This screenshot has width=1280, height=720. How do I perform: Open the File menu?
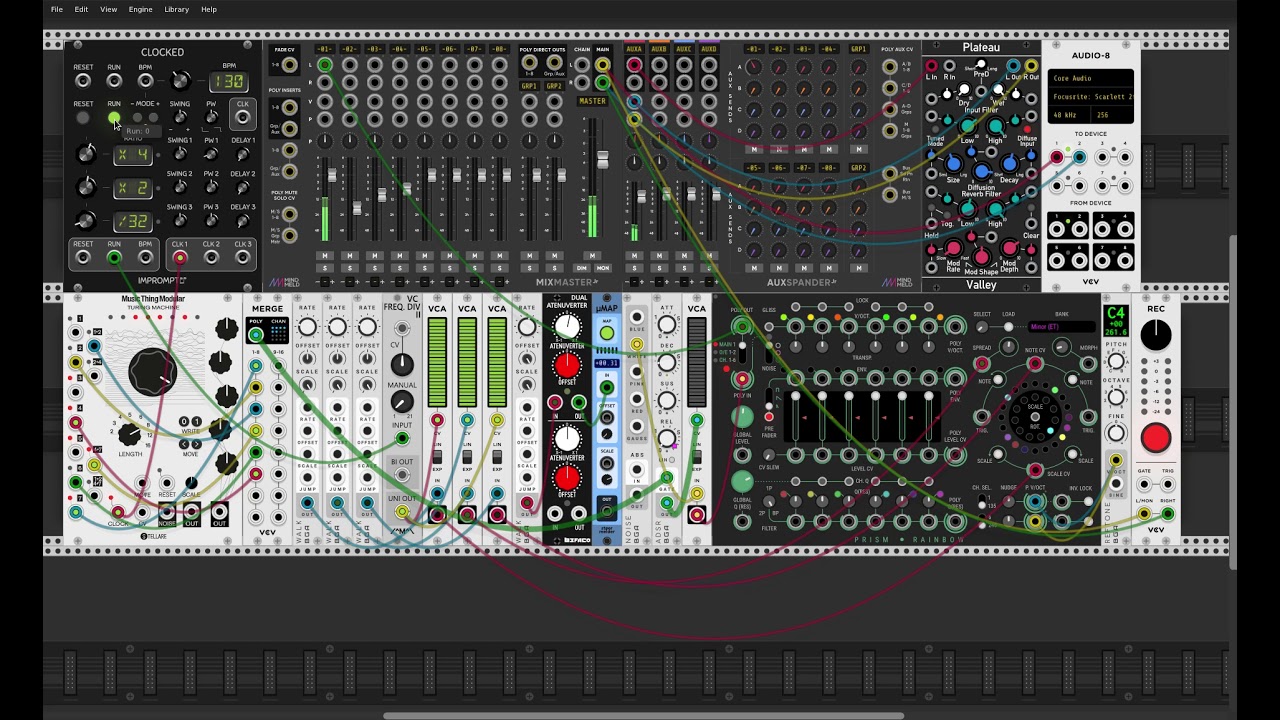tap(57, 9)
